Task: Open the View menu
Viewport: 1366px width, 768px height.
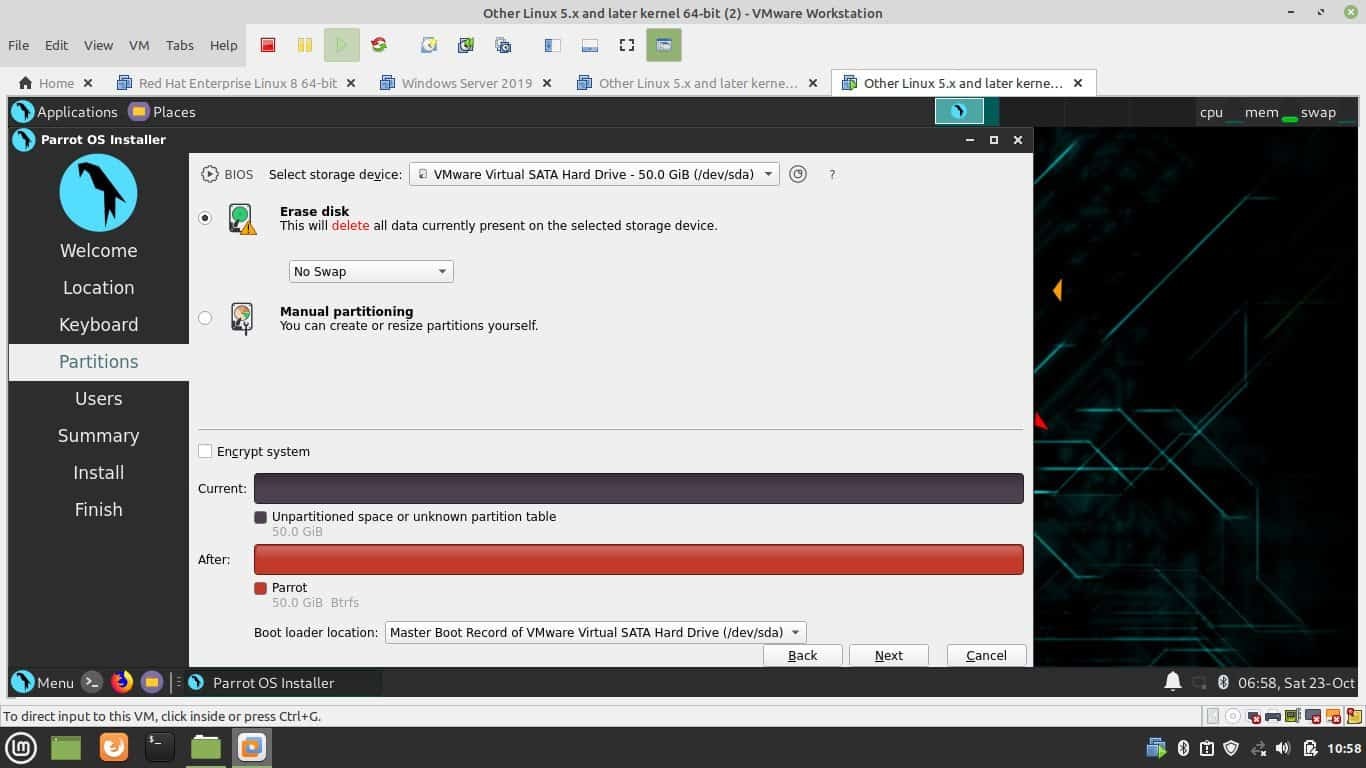Action: point(98,45)
